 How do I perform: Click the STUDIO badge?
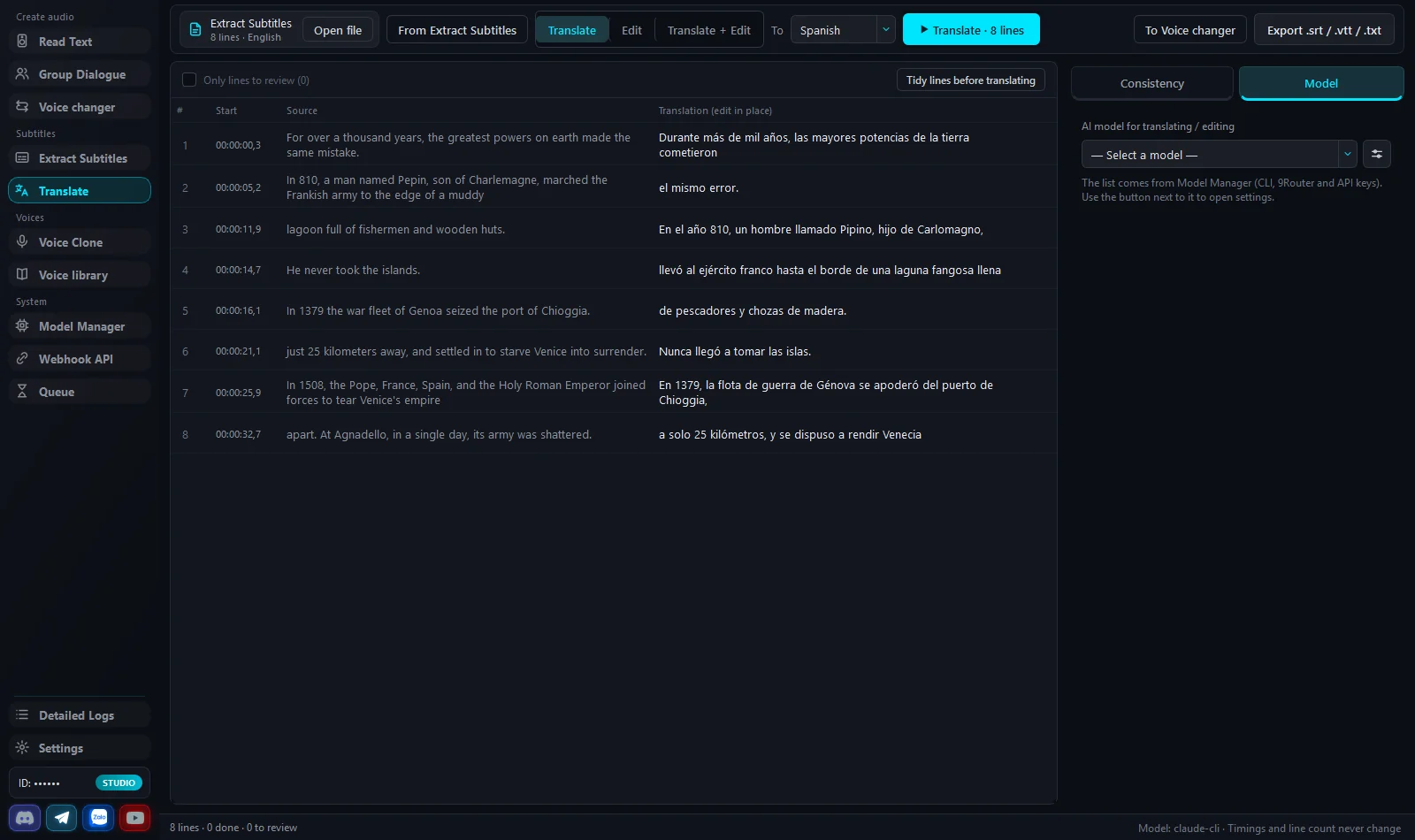click(119, 783)
